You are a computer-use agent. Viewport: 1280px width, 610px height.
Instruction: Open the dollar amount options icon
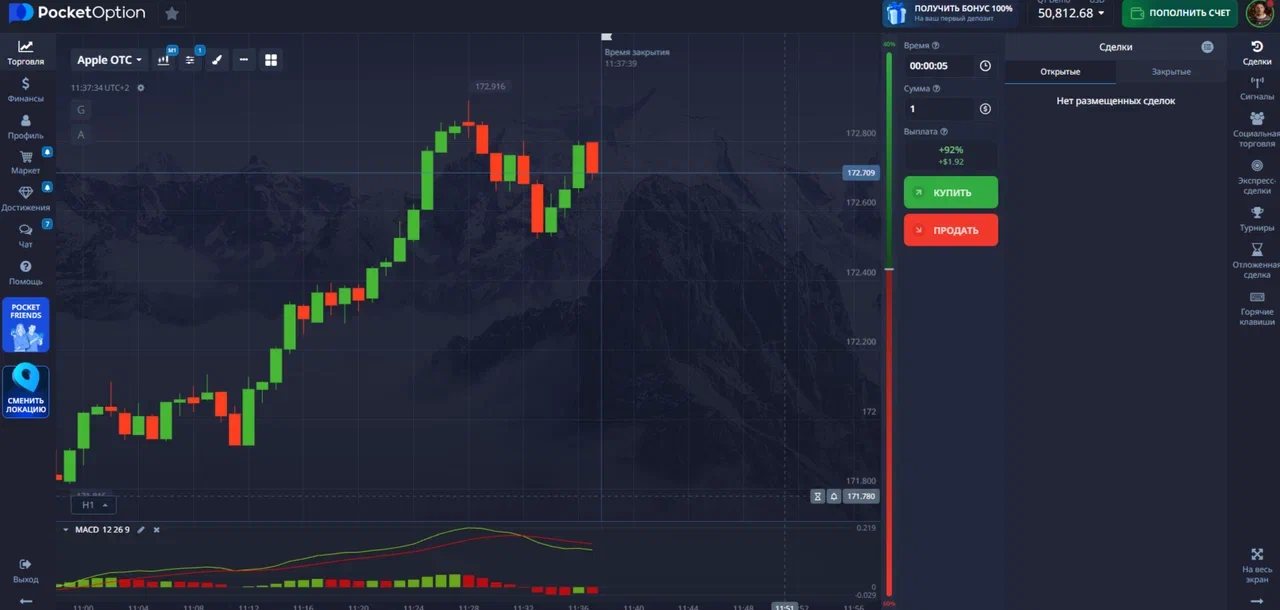(x=985, y=109)
